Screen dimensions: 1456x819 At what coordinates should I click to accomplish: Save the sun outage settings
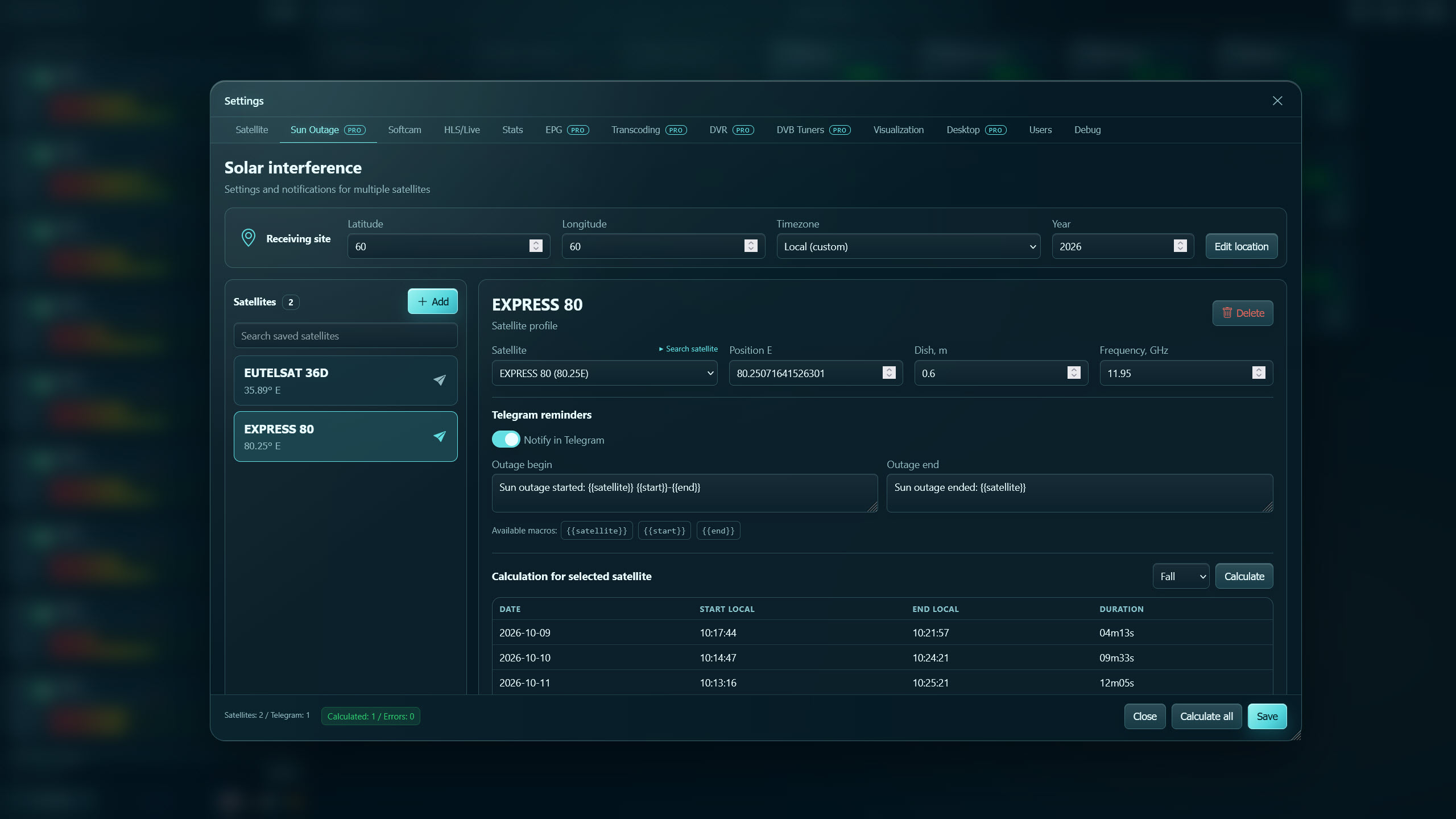tap(1267, 716)
